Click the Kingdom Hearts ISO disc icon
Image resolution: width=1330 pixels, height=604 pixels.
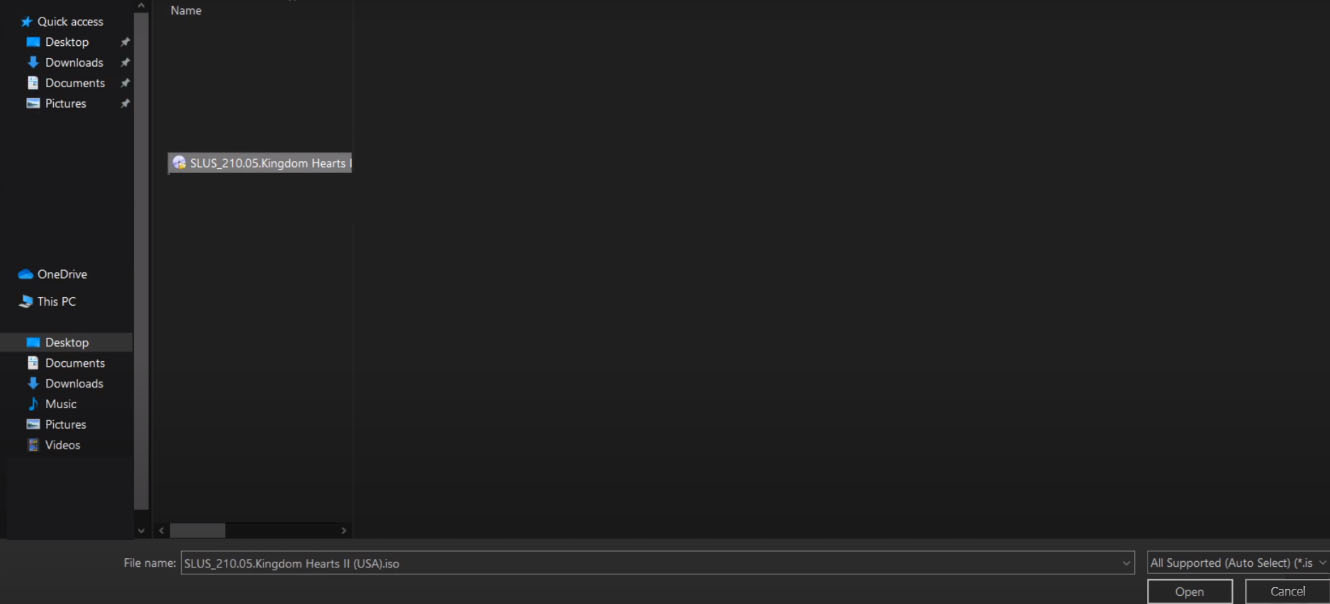tap(179, 163)
